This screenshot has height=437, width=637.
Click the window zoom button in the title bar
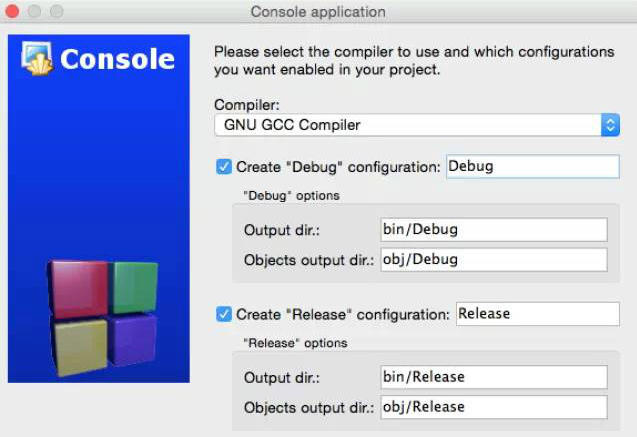(55, 12)
